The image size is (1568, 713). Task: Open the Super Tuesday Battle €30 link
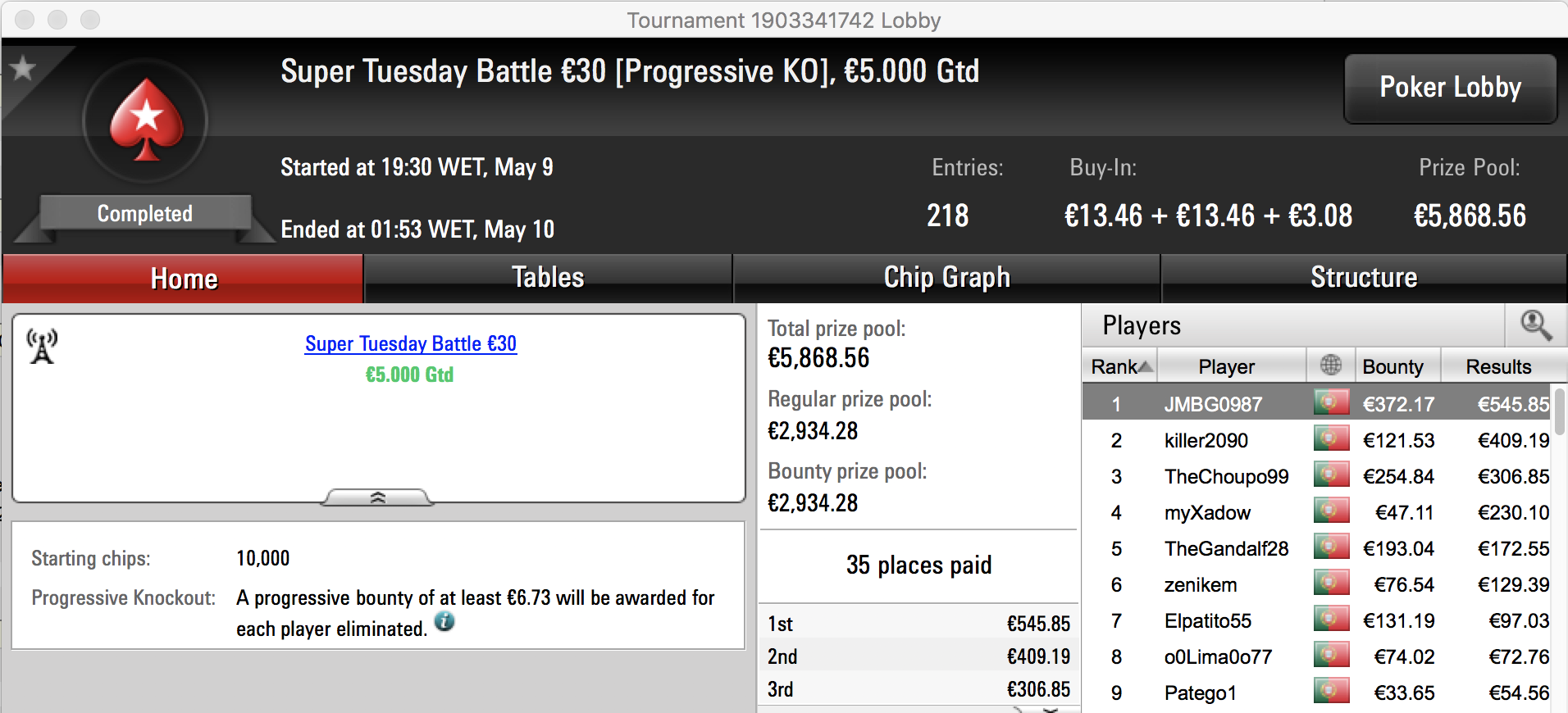point(411,343)
